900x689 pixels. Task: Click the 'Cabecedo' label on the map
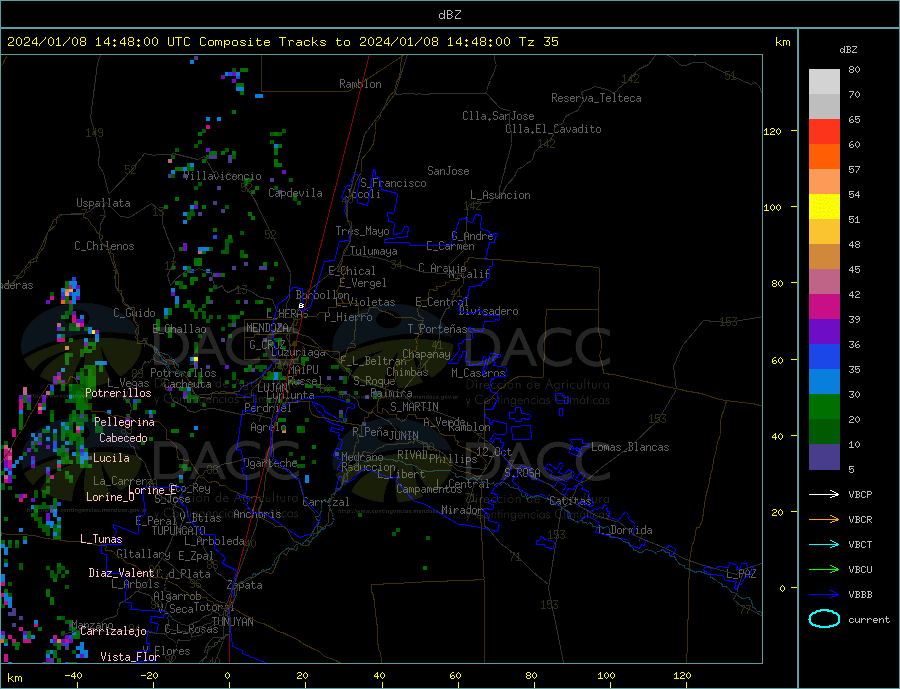(123, 438)
